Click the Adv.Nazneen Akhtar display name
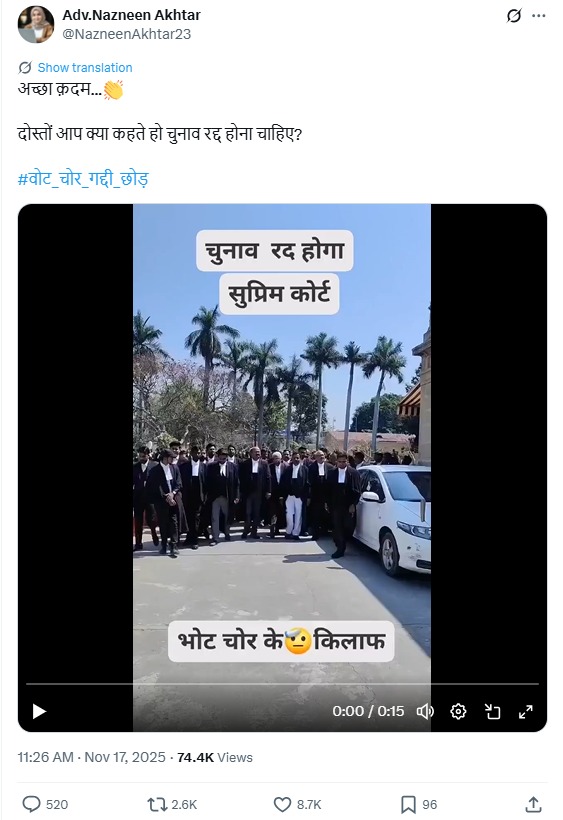Screen dimensions: 563x820 click(131, 15)
